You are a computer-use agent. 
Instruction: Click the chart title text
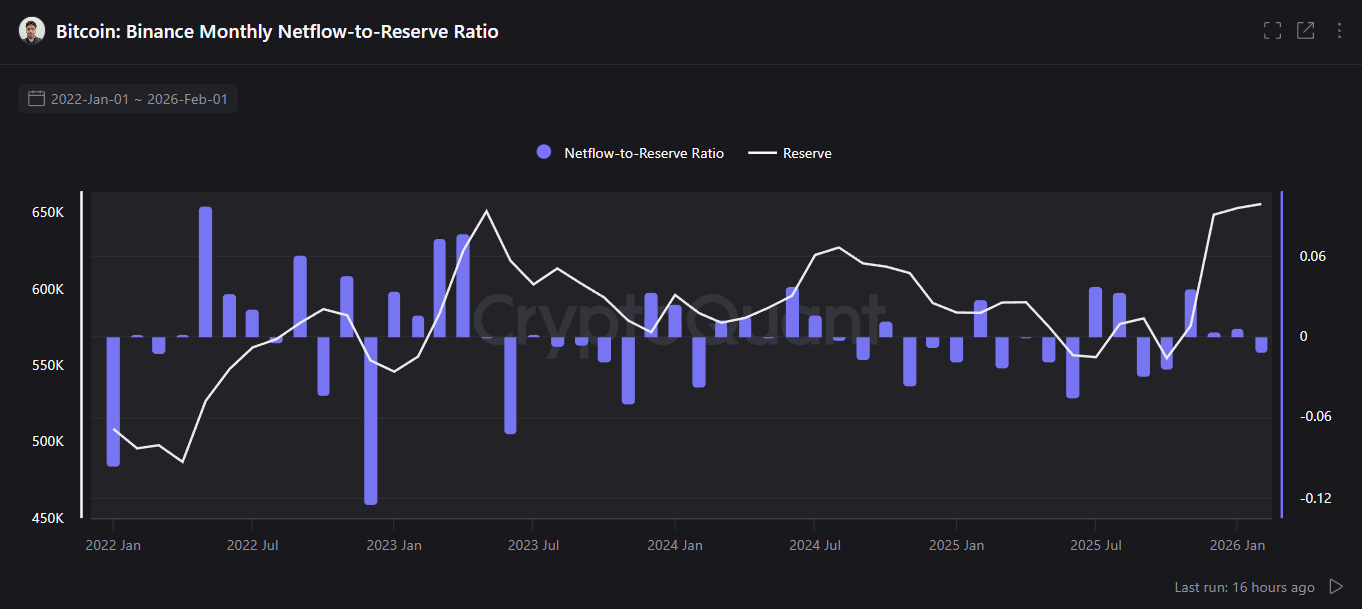[x=277, y=31]
